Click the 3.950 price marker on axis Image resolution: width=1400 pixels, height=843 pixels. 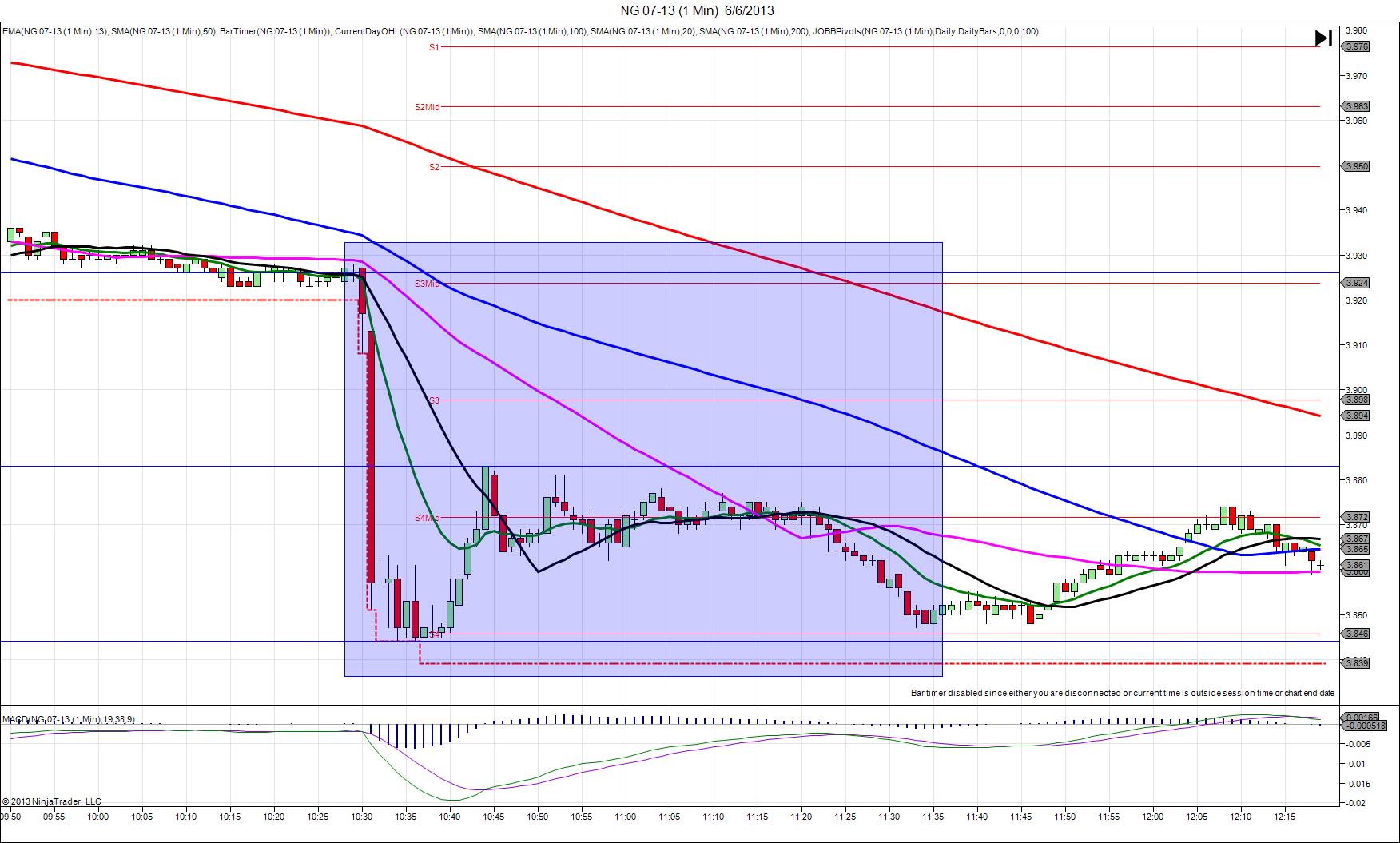[1357, 166]
